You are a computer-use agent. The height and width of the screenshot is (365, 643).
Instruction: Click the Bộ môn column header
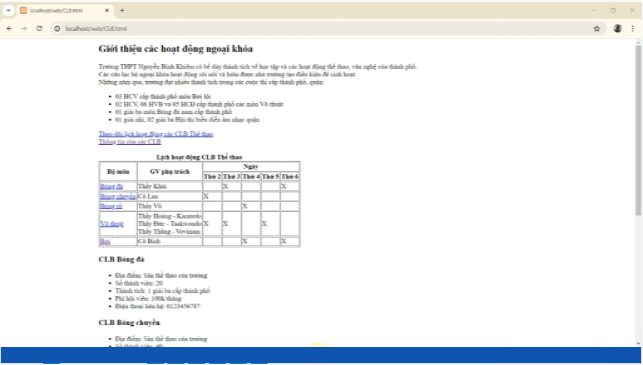pyautogui.click(x=118, y=171)
